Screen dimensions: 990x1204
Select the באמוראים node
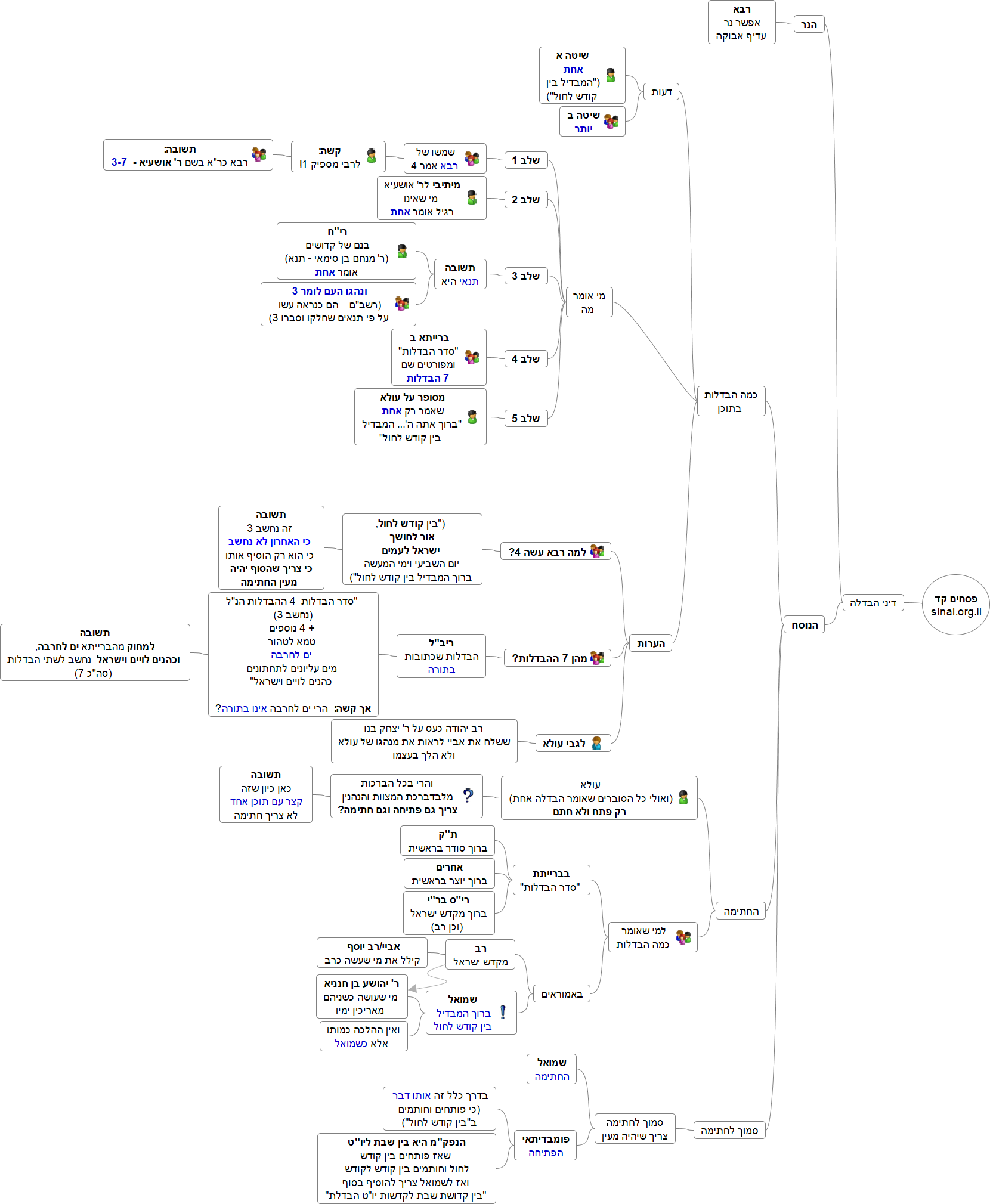point(562,993)
